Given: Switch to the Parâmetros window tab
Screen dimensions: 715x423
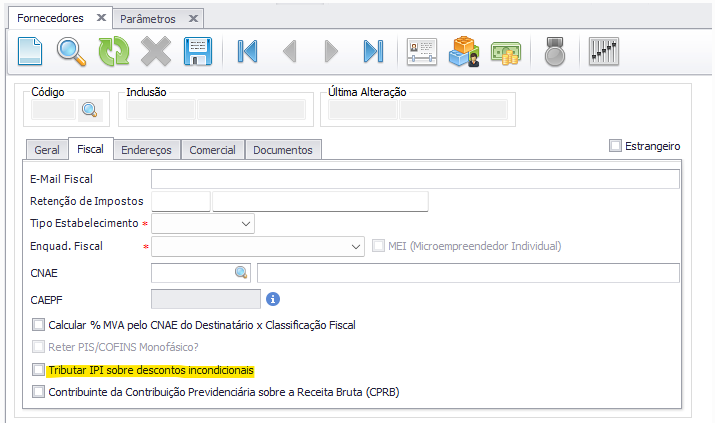Looking at the screenshot, I should [x=147, y=18].
